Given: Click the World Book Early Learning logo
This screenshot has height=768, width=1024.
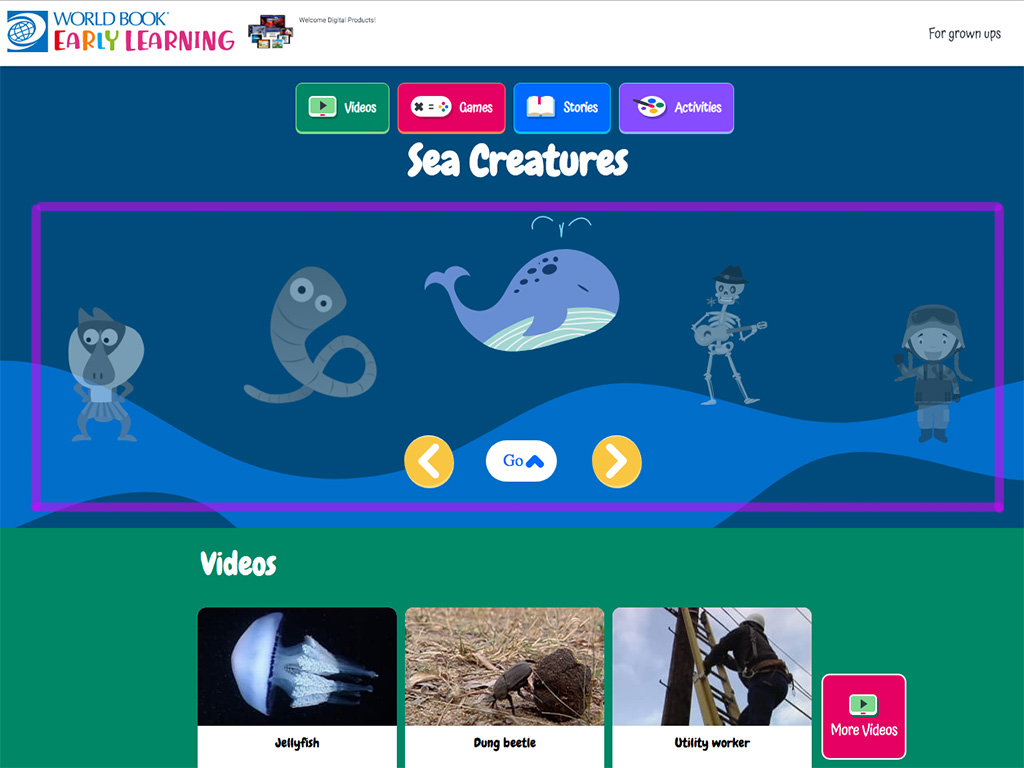Looking at the screenshot, I should (121, 31).
